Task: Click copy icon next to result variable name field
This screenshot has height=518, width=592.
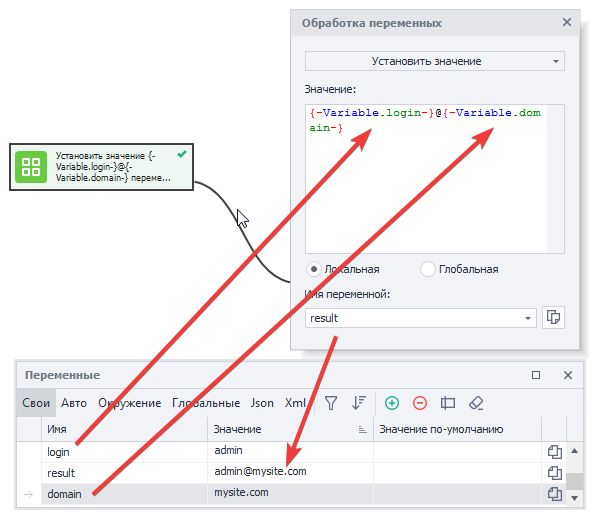Action: 553,317
